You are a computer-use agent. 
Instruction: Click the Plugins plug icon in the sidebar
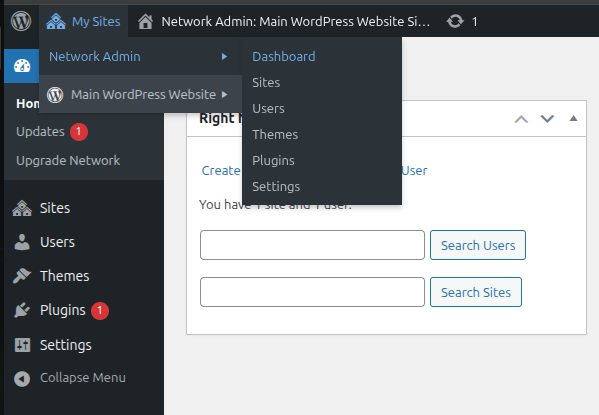[x=22, y=310]
